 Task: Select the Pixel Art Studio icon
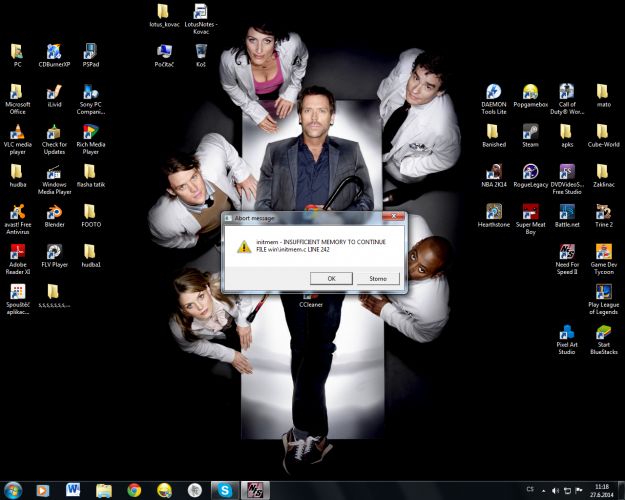(x=567, y=340)
